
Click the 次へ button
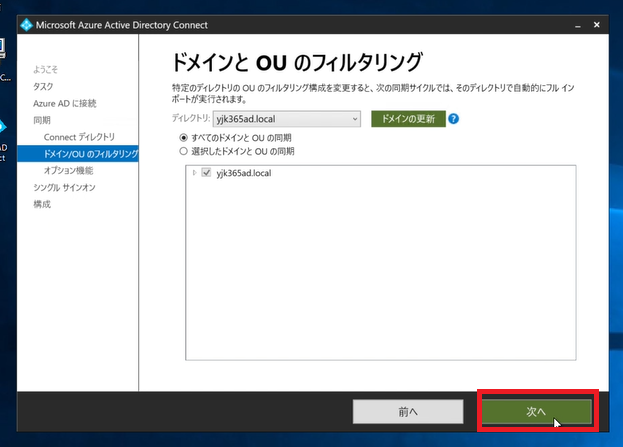point(536,411)
